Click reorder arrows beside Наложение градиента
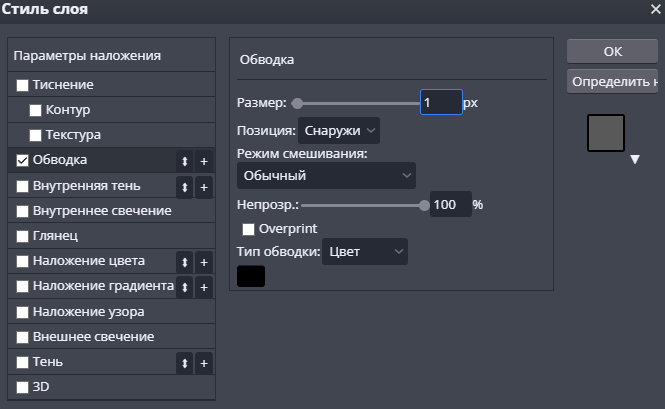Image resolution: width=665 pixels, height=409 pixels. click(184, 288)
